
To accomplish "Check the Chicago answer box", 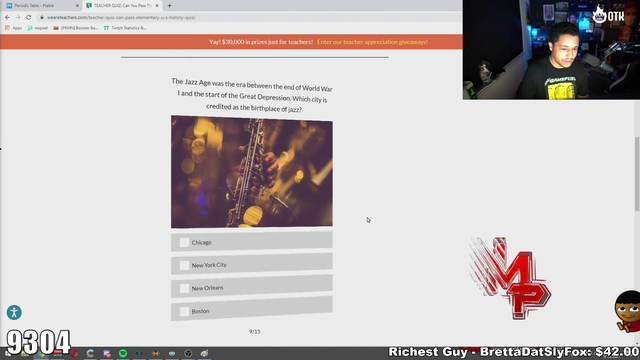I will pyautogui.click(x=184, y=242).
